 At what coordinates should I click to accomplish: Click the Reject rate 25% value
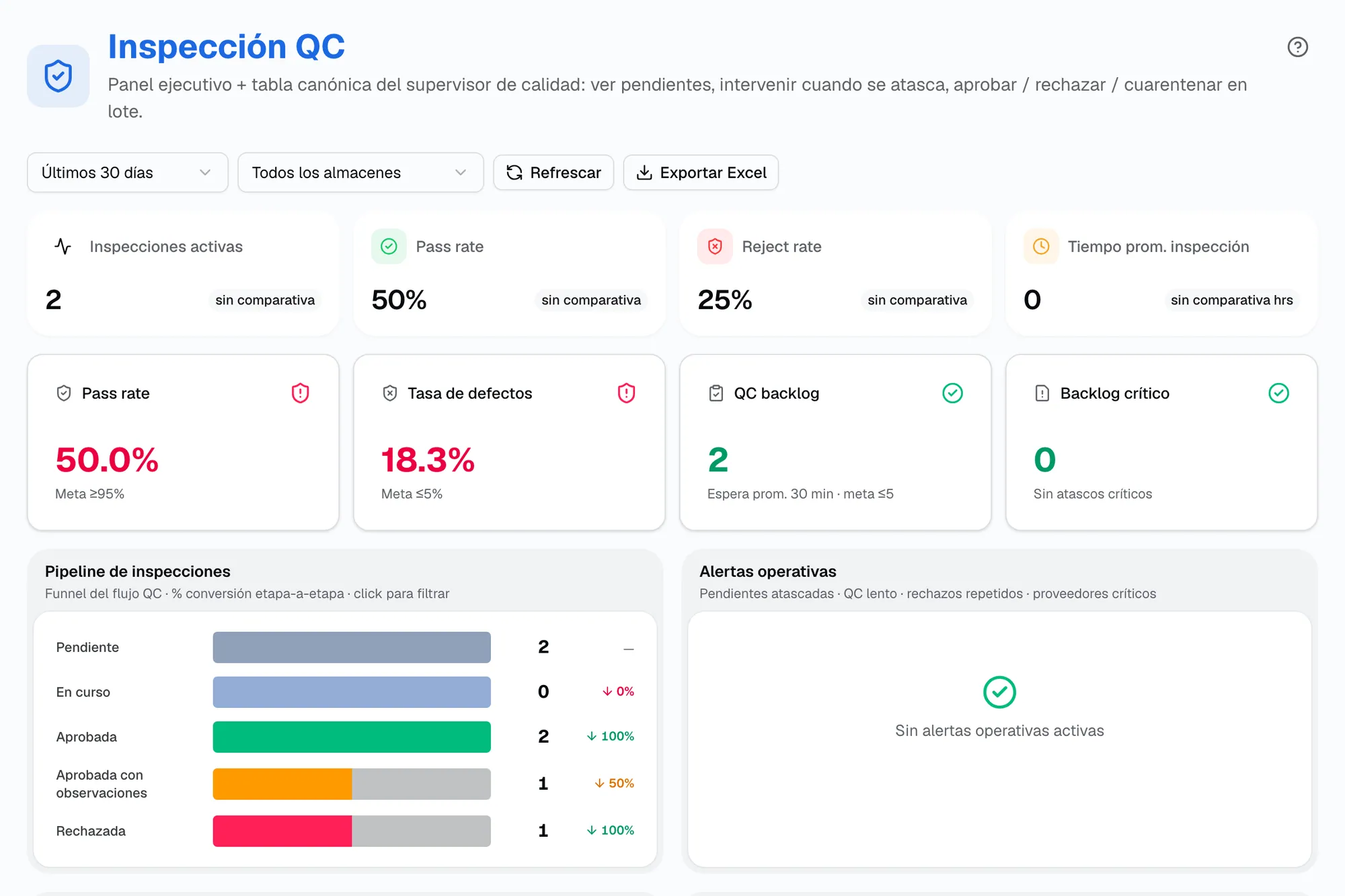[x=725, y=300]
